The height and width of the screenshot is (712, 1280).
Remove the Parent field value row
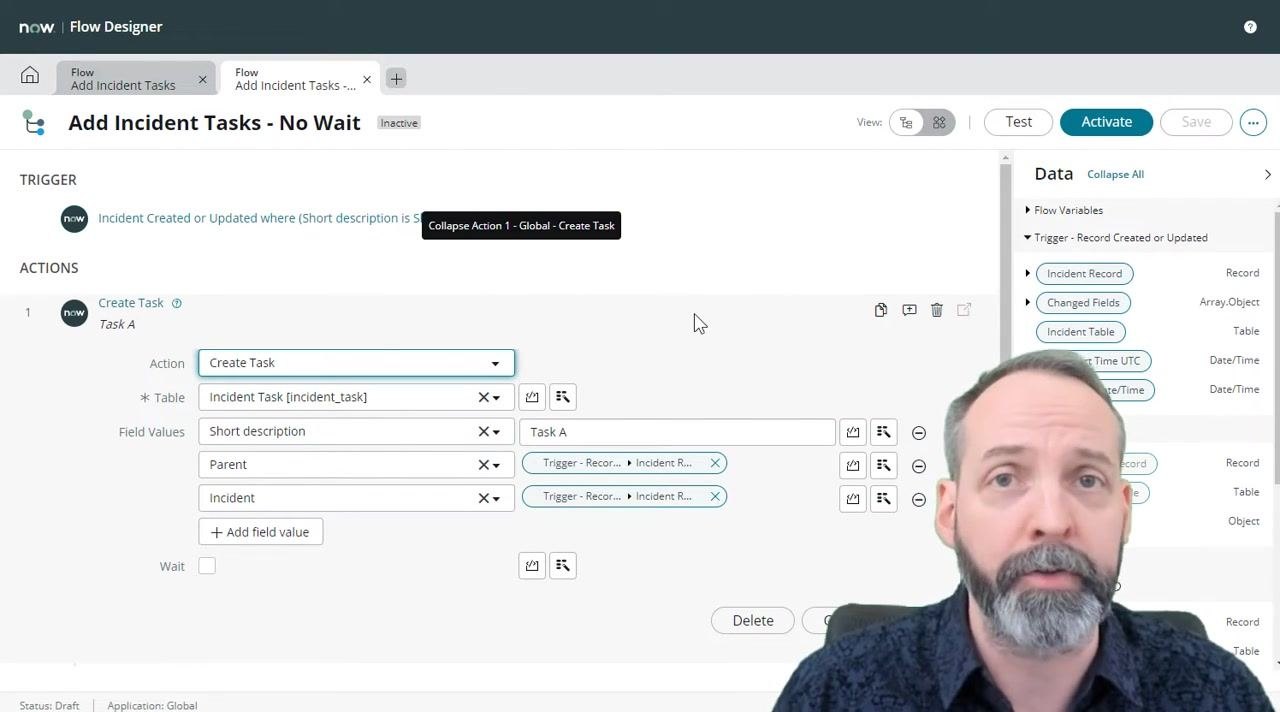coord(919,466)
